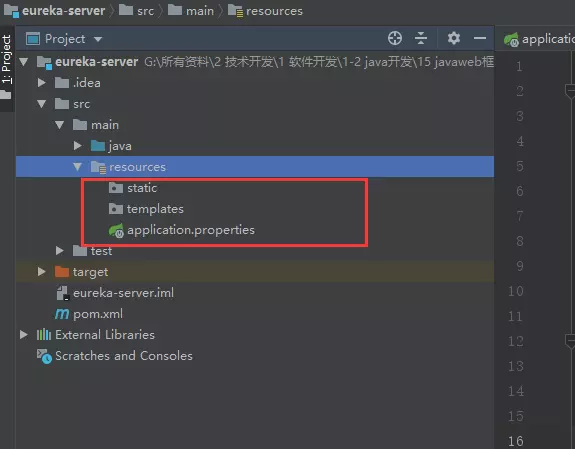
Task: Click the Scratches and Consoles icon
Action: click(44, 356)
